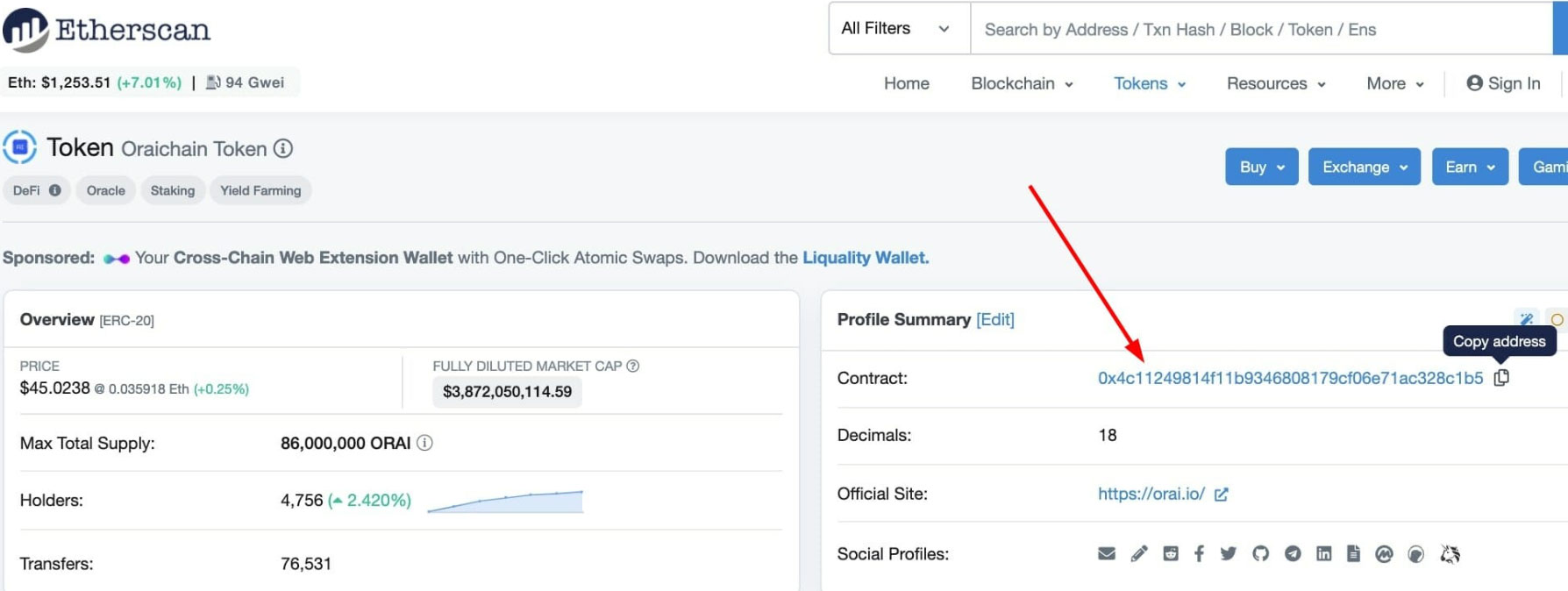Click the user icon beside Sign In
Viewport: 1568px width, 591px height.
pos(1474,82)
